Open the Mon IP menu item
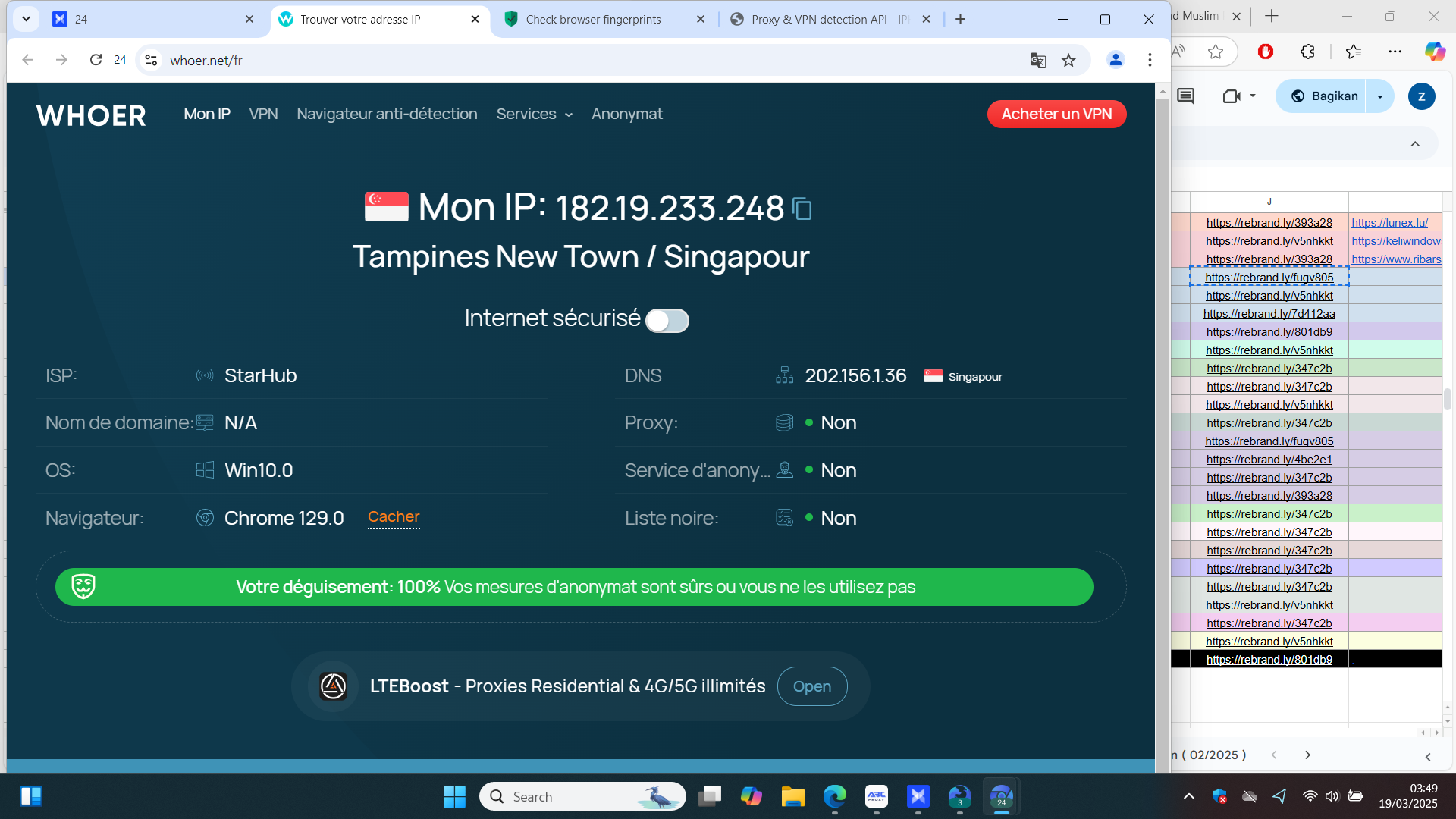The image size is (1456, 819). pos(207,115)
